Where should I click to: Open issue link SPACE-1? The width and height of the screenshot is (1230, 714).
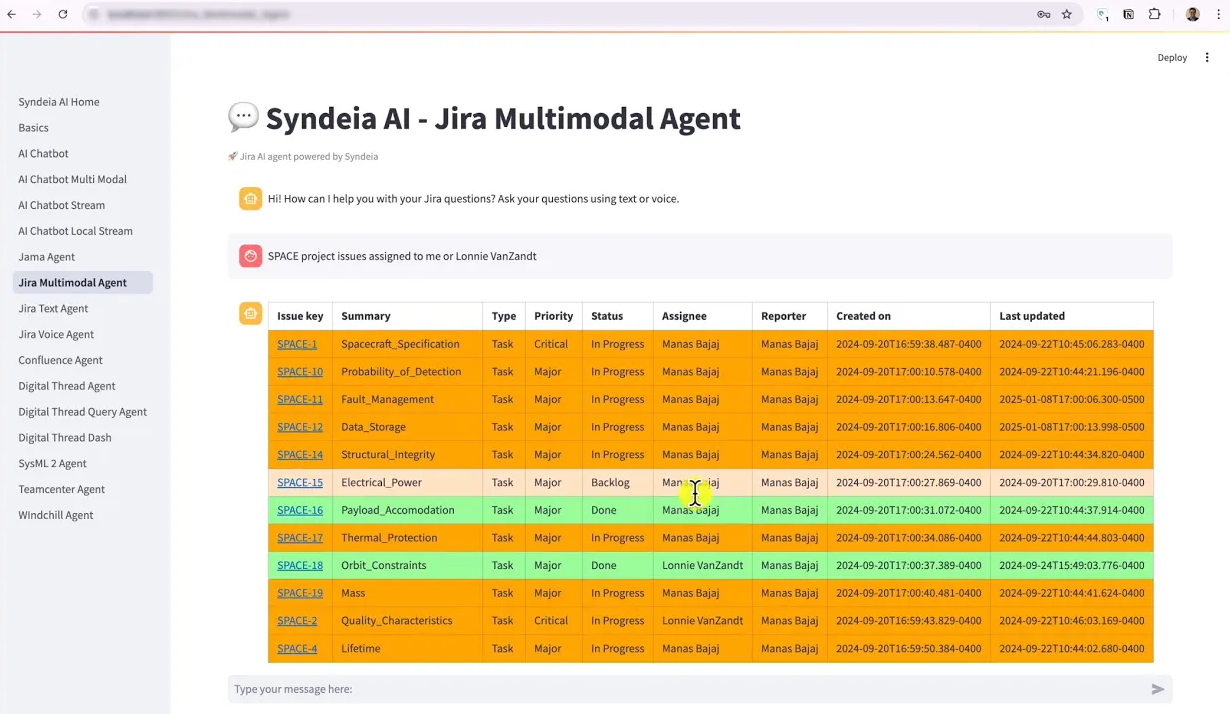297,344
